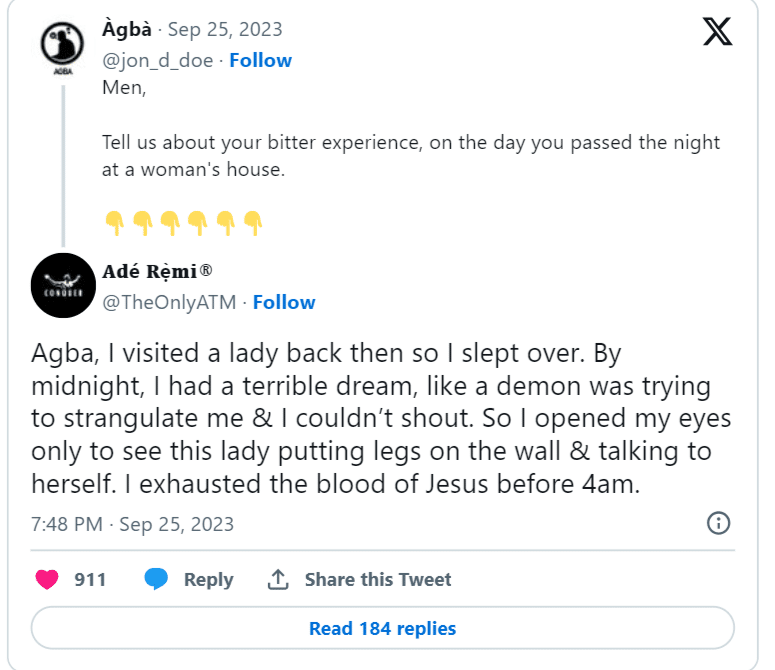Like the tweet with the heart icon
The image size is (775, 670).
point(47,579)
